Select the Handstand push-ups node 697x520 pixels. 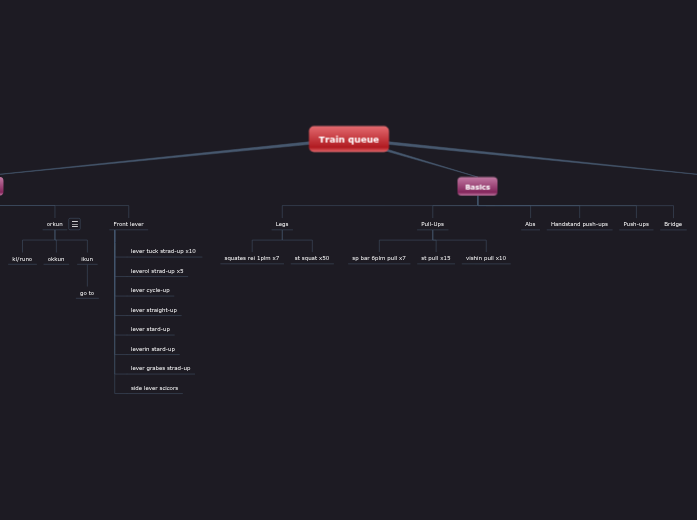pyautogui.click(x=579, y=224)
